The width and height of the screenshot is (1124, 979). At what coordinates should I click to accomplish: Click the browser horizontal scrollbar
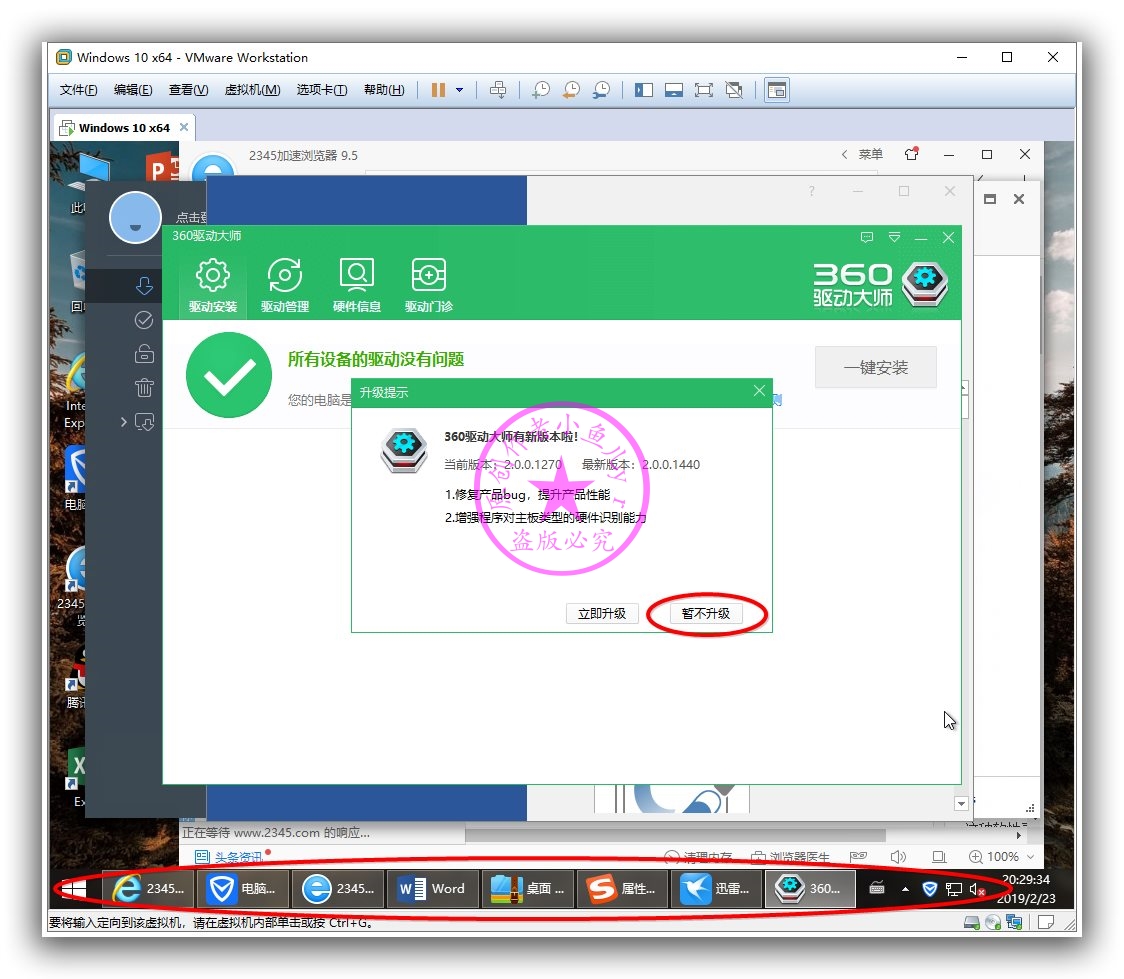coord(675,836)
